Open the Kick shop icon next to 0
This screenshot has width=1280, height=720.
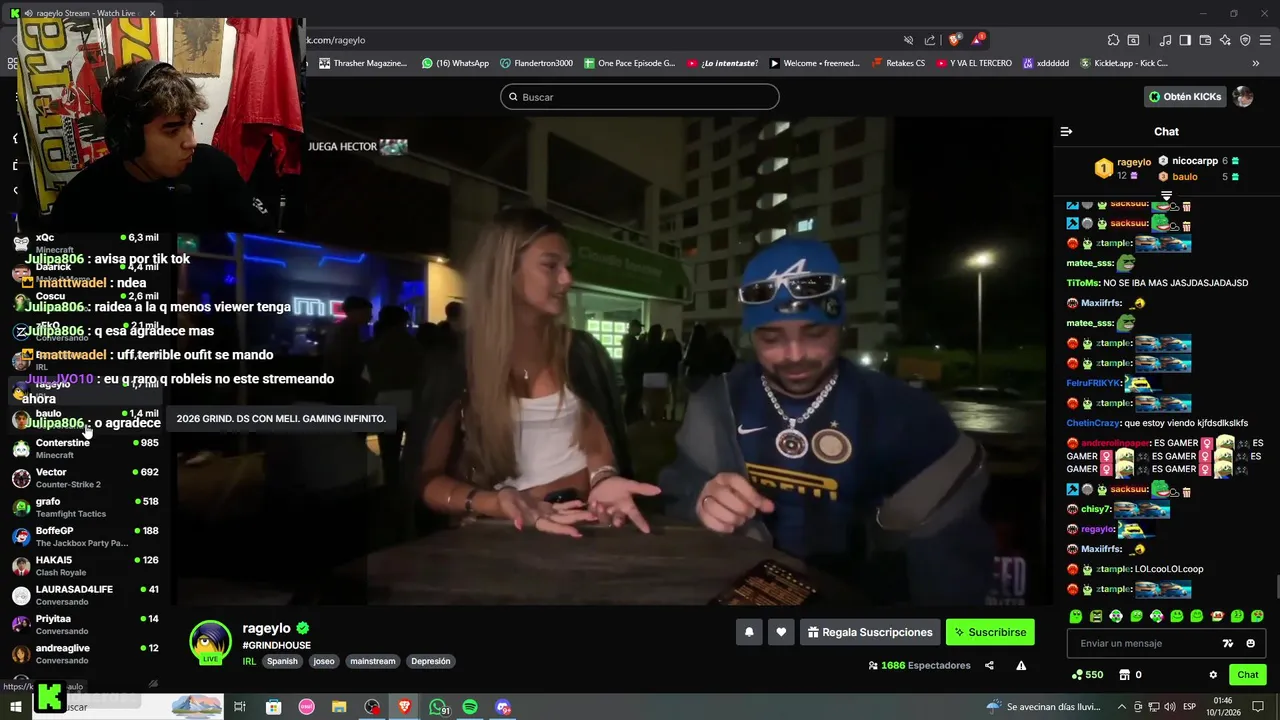pos(1124,675)
